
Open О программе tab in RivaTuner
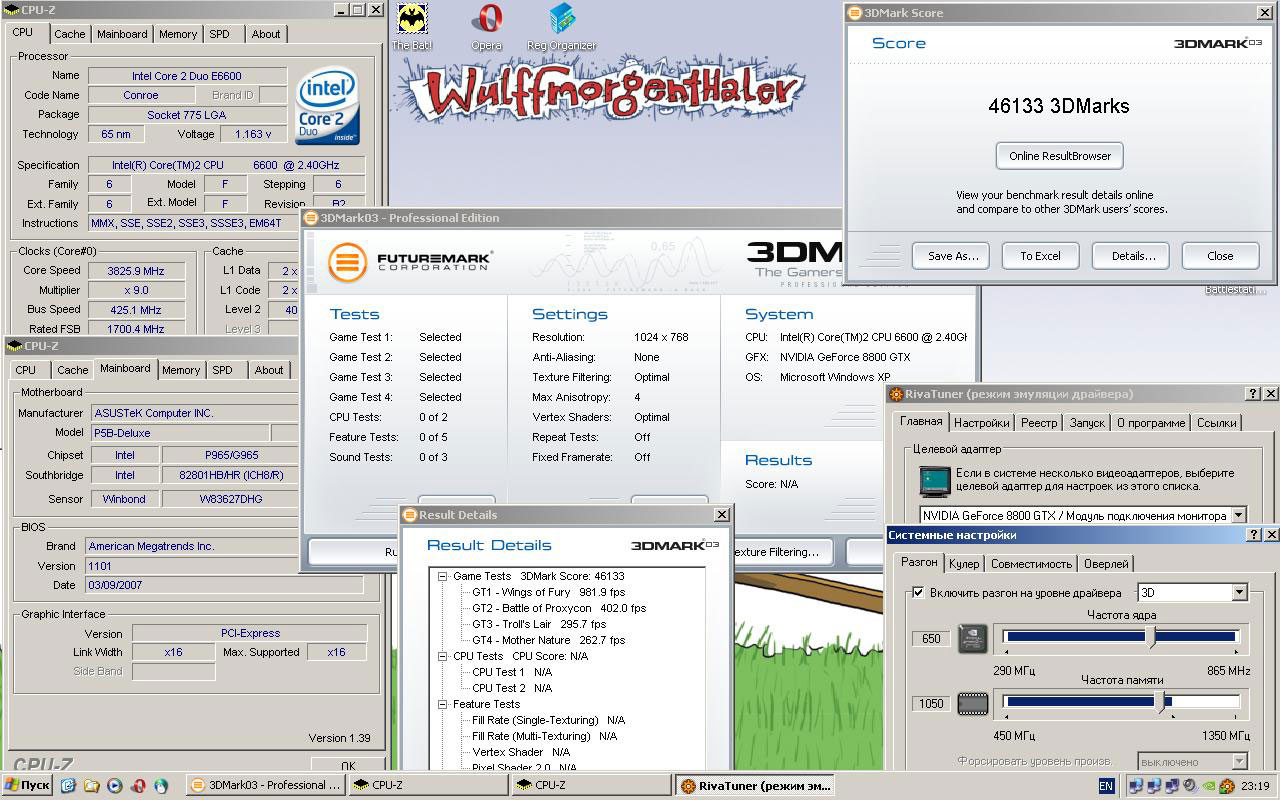pos(1151,423)
